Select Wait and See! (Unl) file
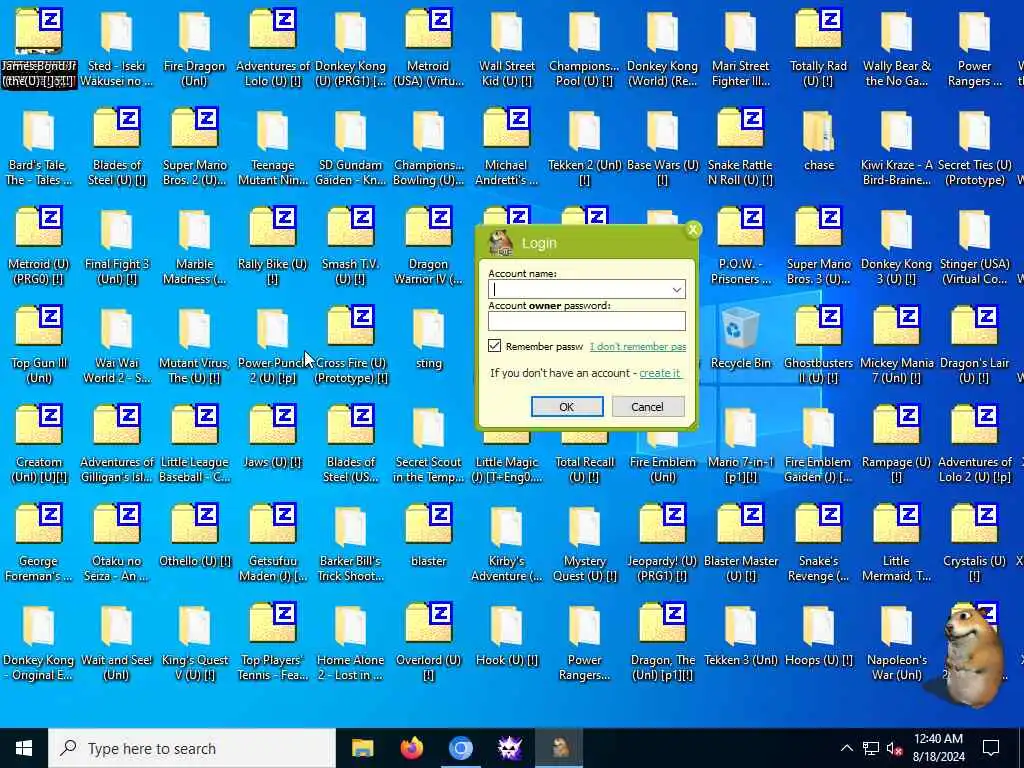 pos(117,641)
